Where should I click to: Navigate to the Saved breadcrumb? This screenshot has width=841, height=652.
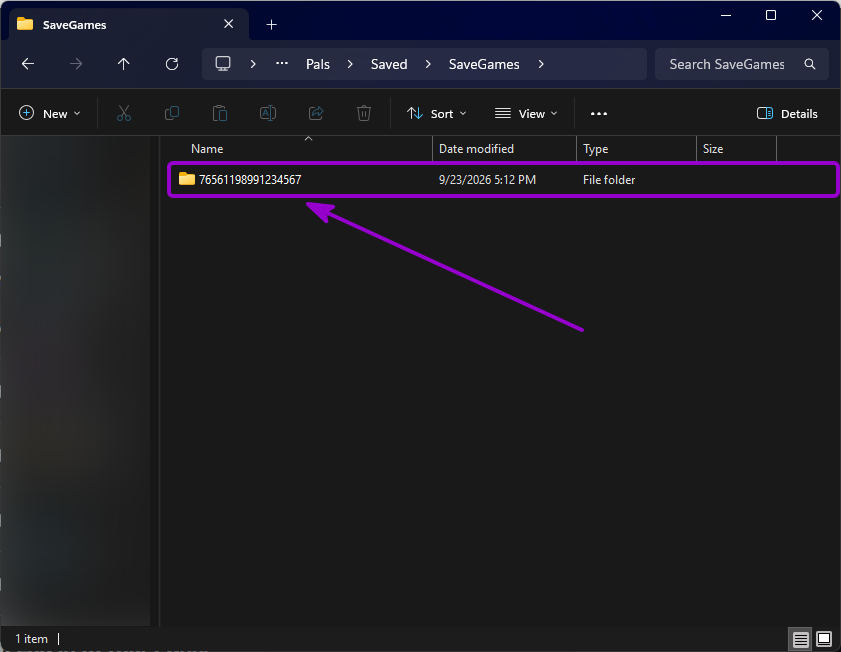[x=389, y=64]
